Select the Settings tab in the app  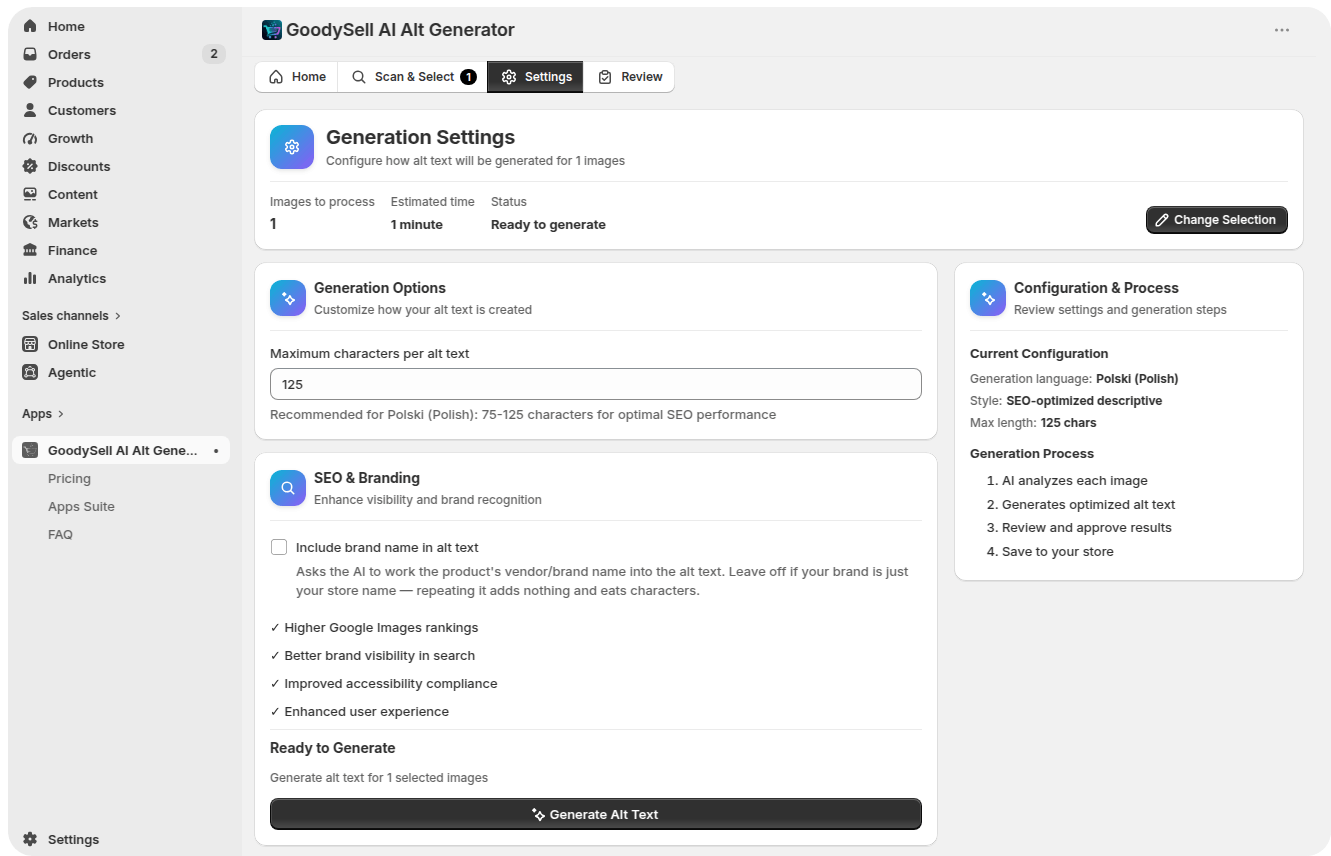[x=535, y=77]
